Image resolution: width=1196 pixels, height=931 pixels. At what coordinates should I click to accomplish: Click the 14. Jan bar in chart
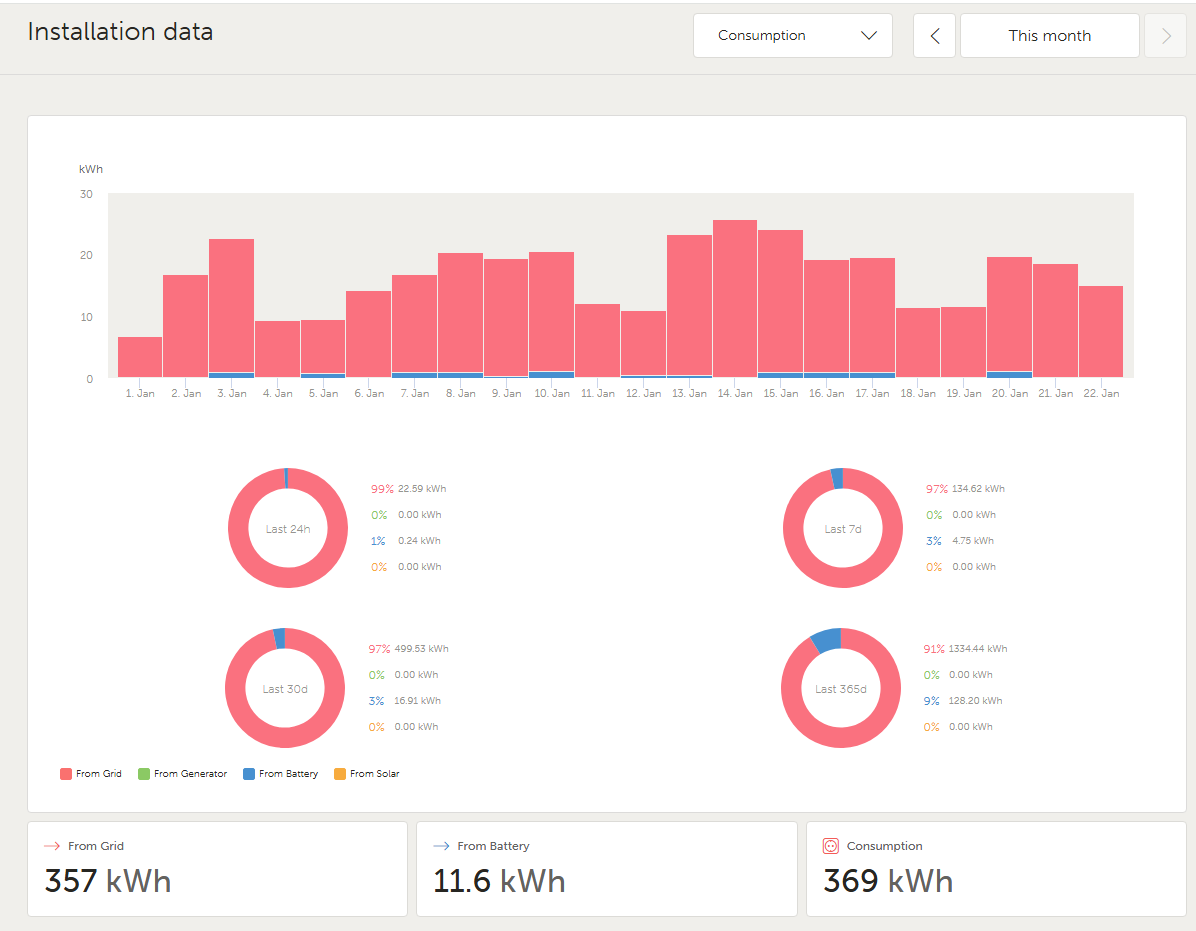pos(735,299)
